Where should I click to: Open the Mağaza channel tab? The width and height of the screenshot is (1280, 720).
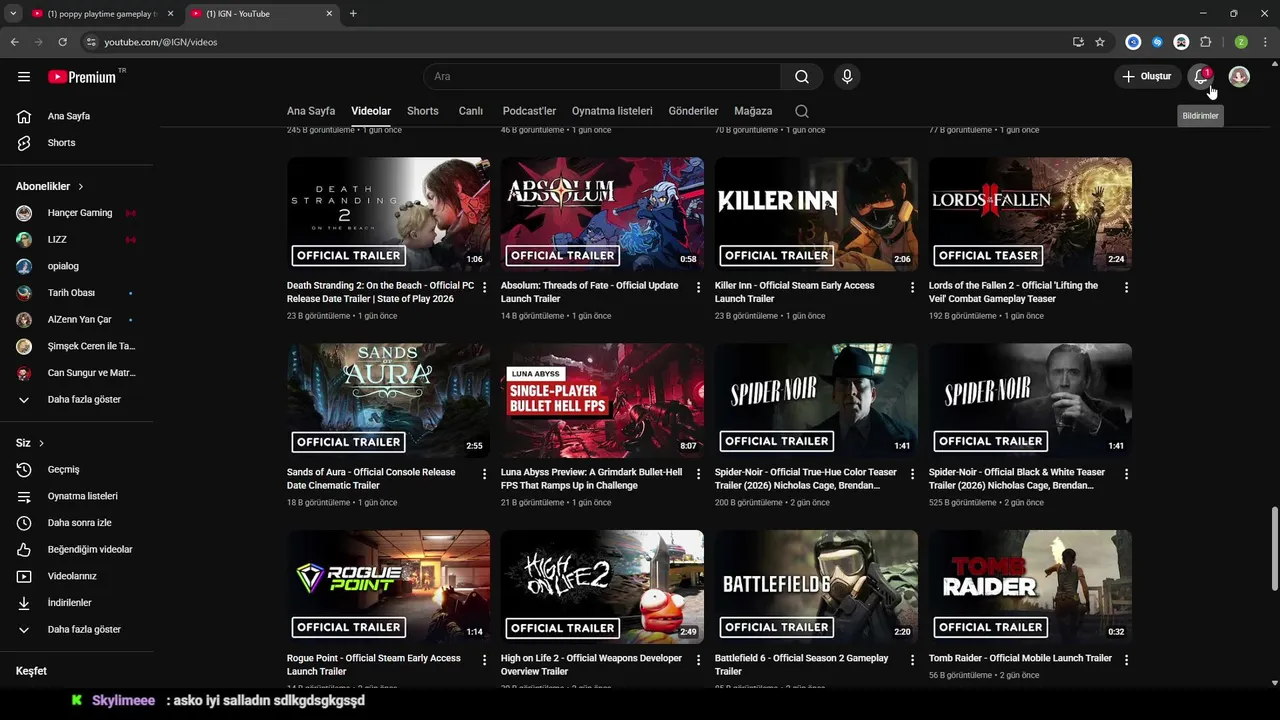pyautogui.click(x=753, y=111)
